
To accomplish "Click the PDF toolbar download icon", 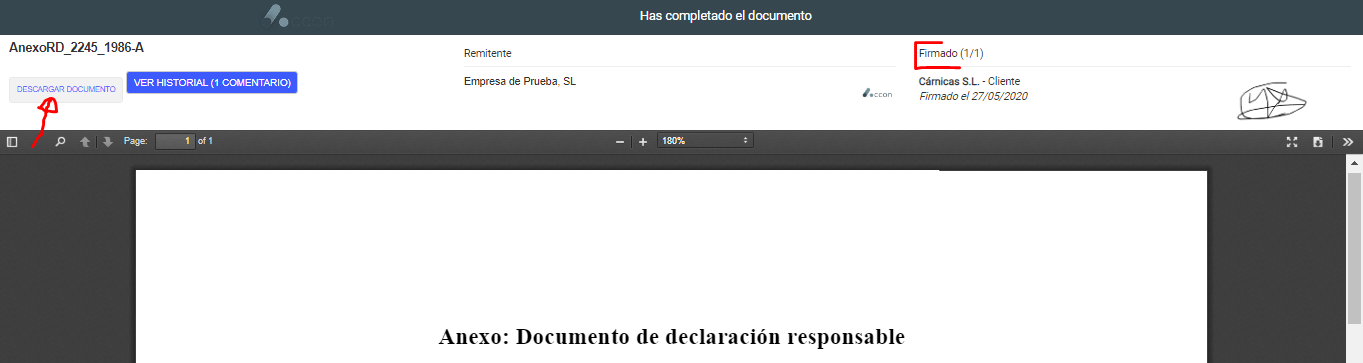I will click(1318, 142).
